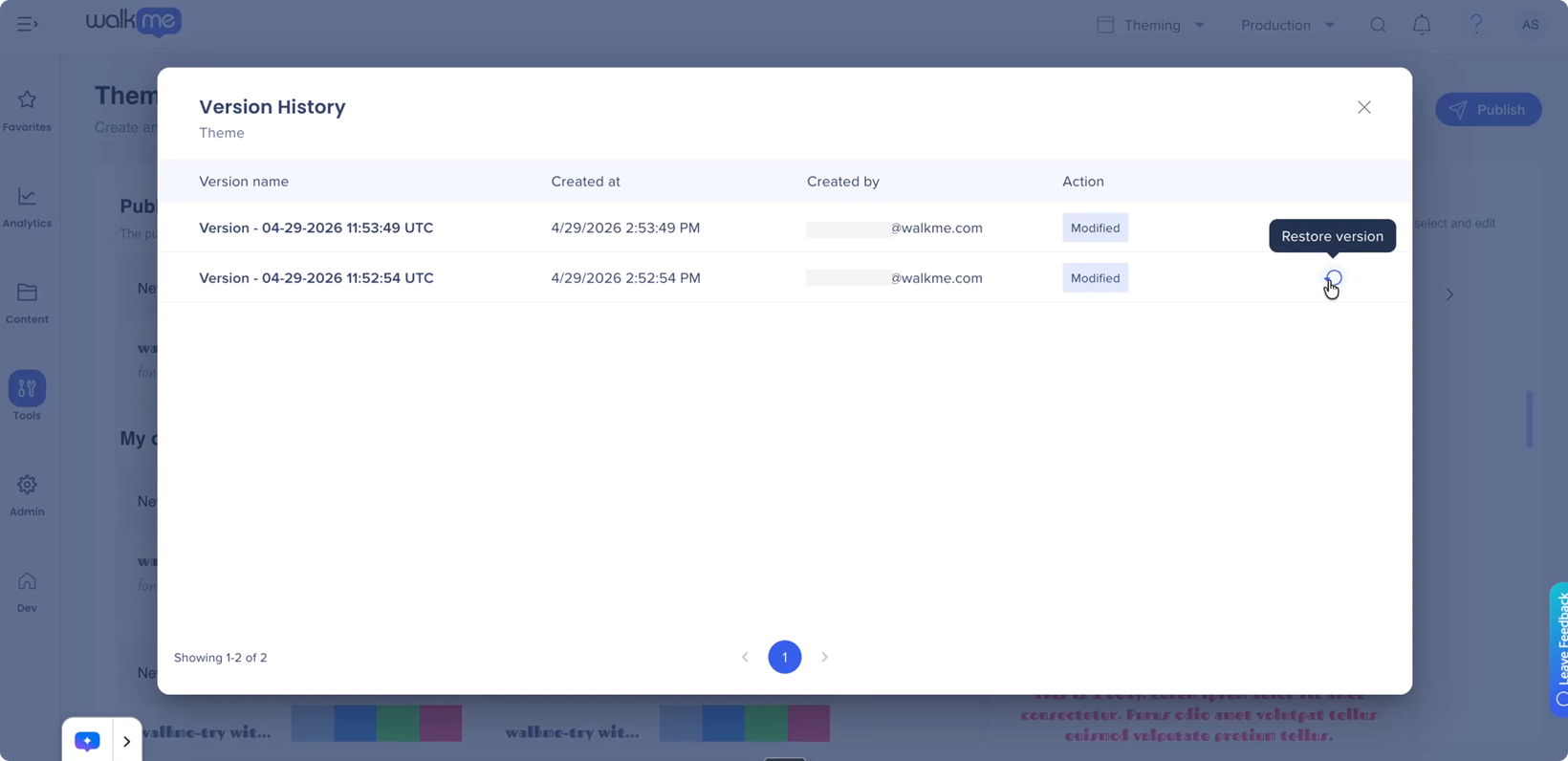This screenshot has height=761, width=1568.
Task: Open Dev section in sidebar
Action: tap(27, 591)
